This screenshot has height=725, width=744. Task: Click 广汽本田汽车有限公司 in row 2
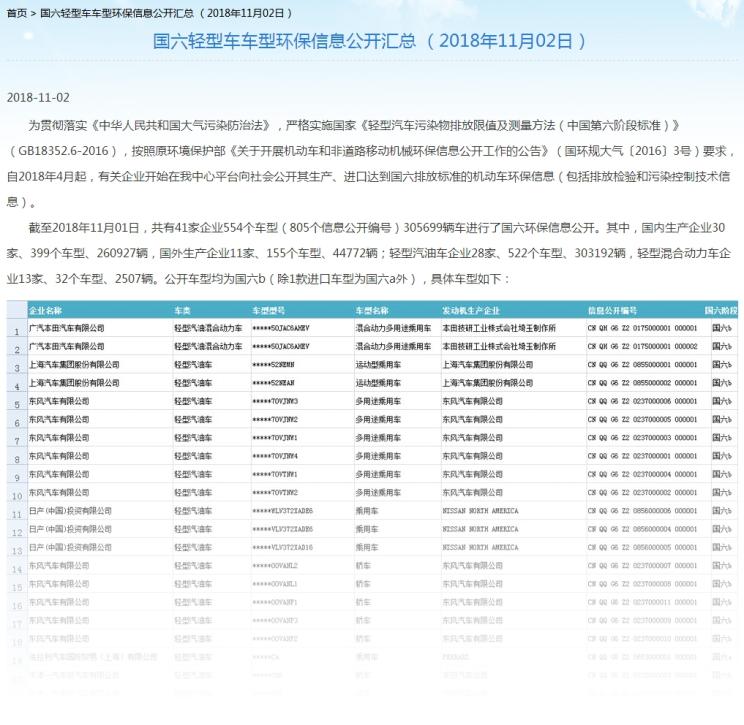coord(66,346)
